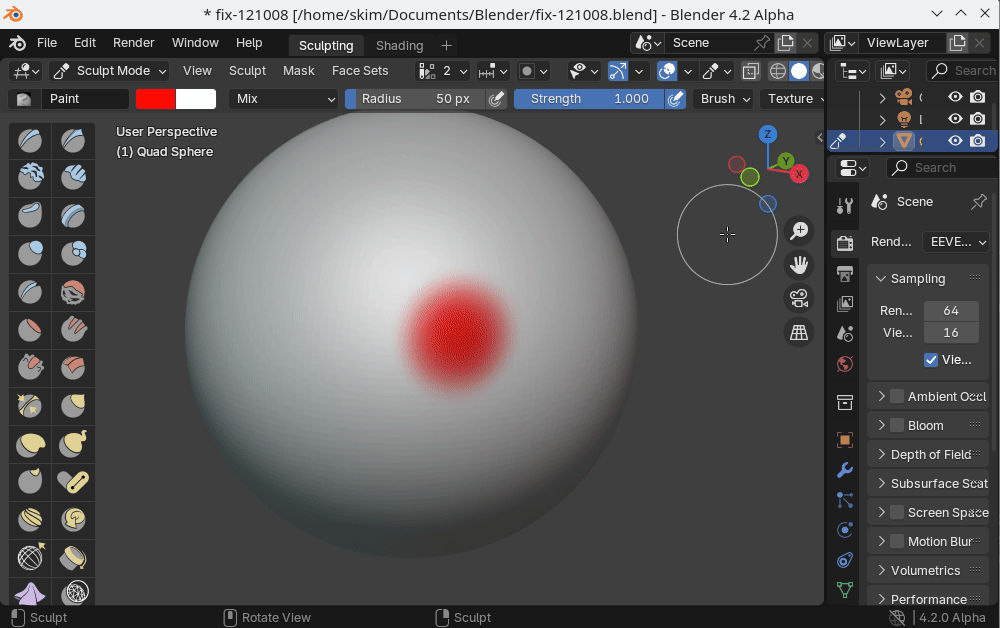Open the Window menu

(195, 43)
